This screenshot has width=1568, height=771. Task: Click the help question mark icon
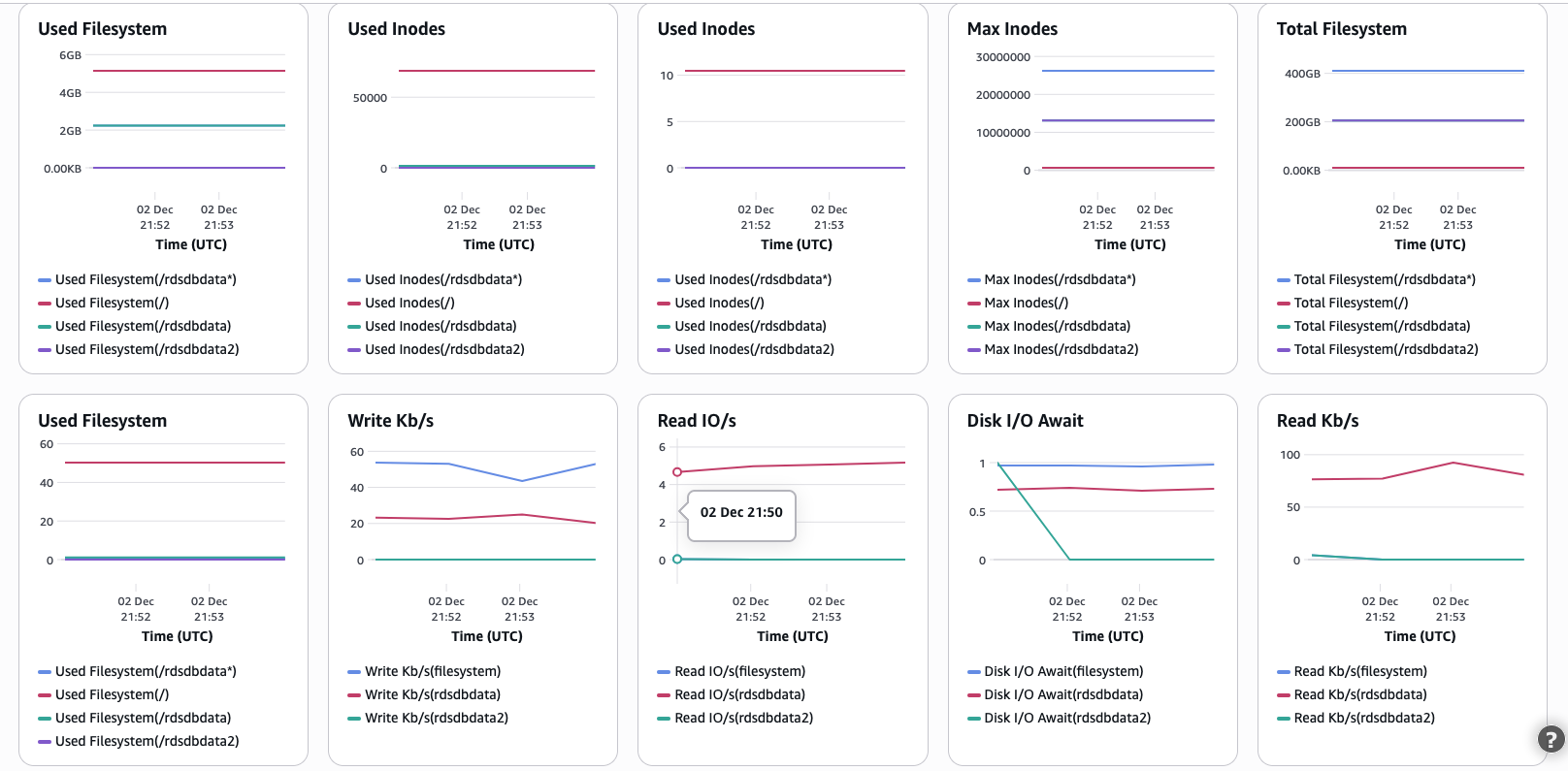tap(1551, 739)
